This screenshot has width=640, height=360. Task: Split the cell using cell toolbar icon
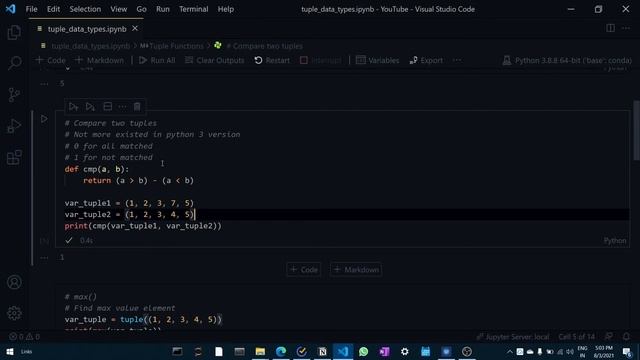coord(107,107)
